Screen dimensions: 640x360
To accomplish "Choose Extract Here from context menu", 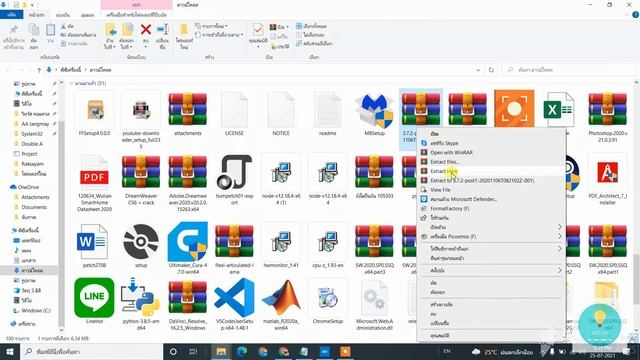I will coord(490,171).
